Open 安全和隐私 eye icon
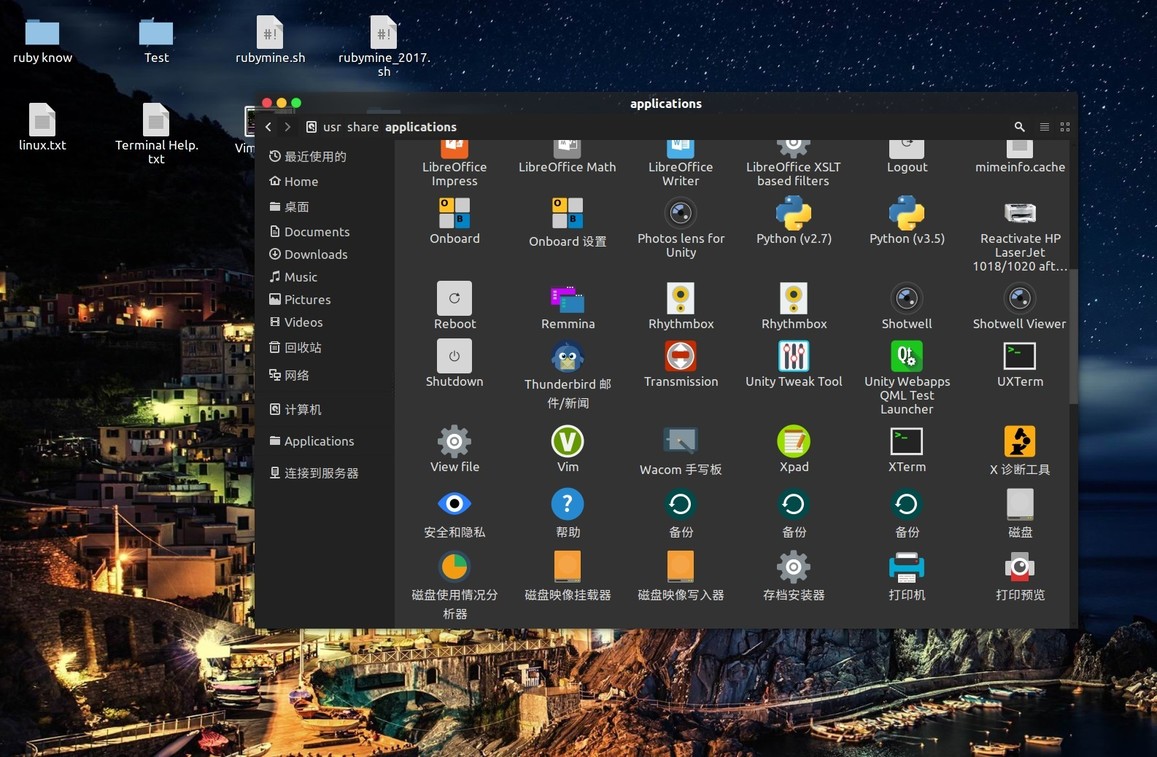 click(x=455, y=504)
